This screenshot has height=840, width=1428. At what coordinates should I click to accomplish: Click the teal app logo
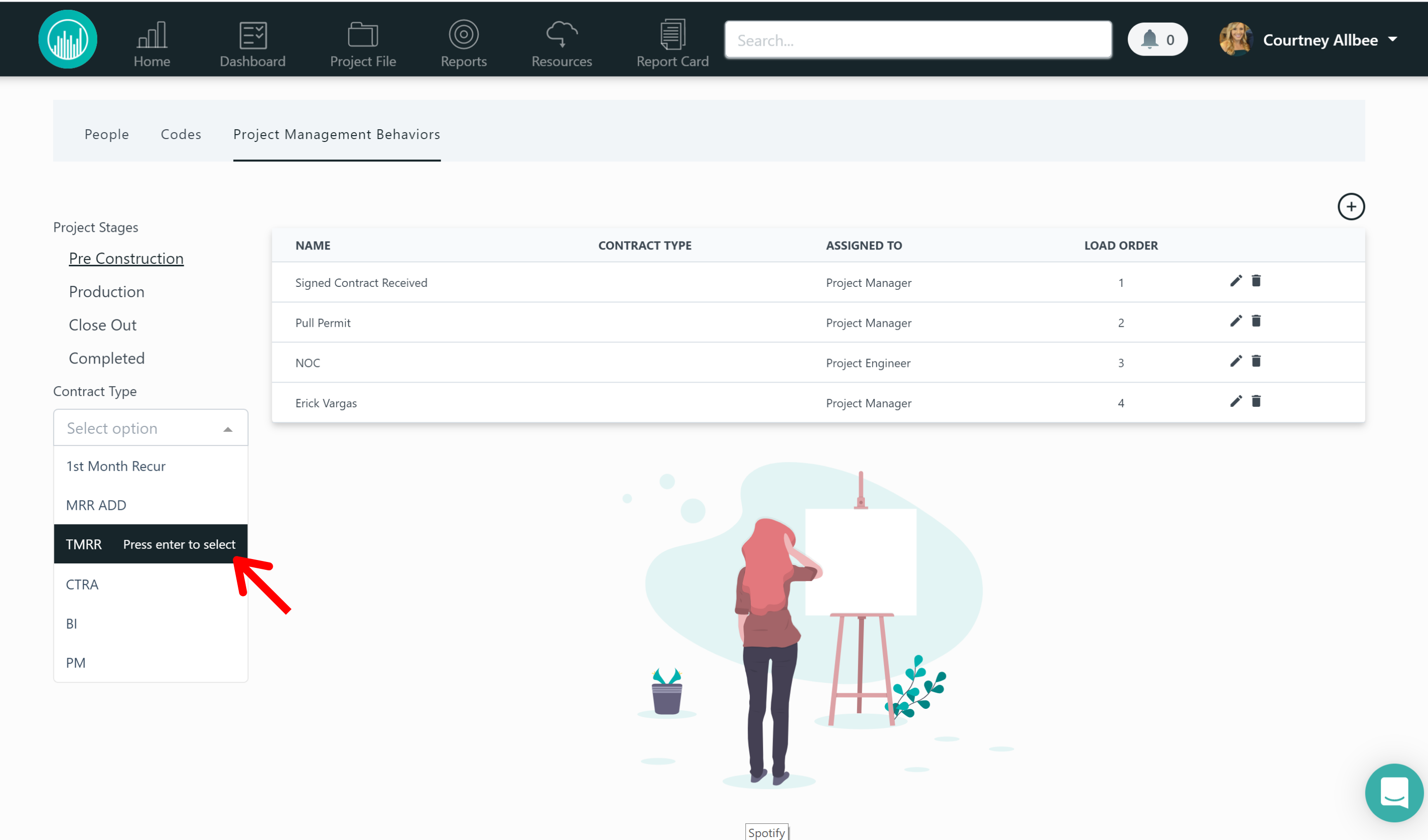pos(67,39)
